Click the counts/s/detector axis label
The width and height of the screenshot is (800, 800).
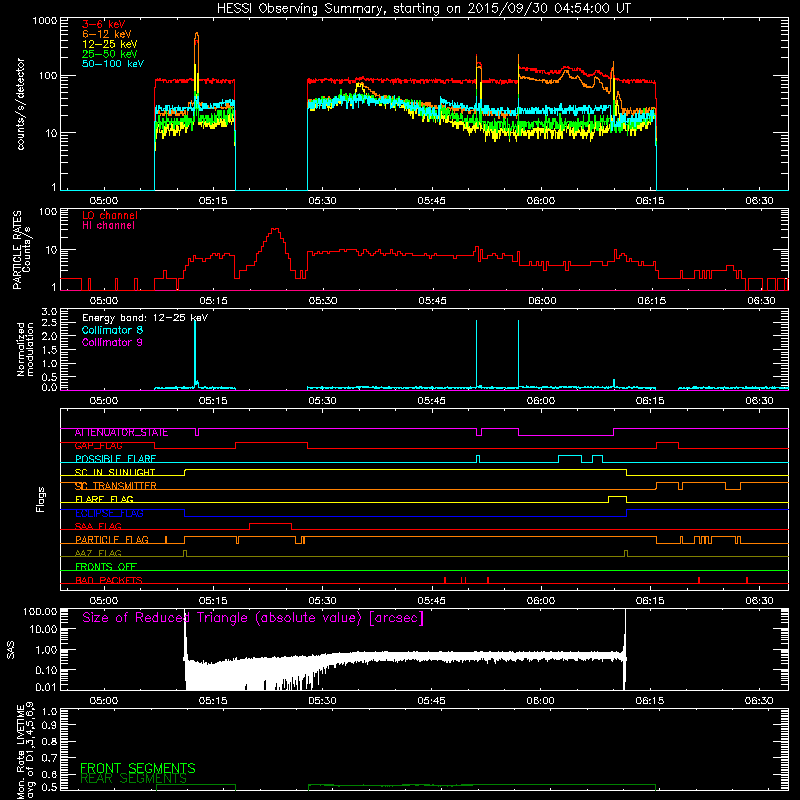coord(20,104)
